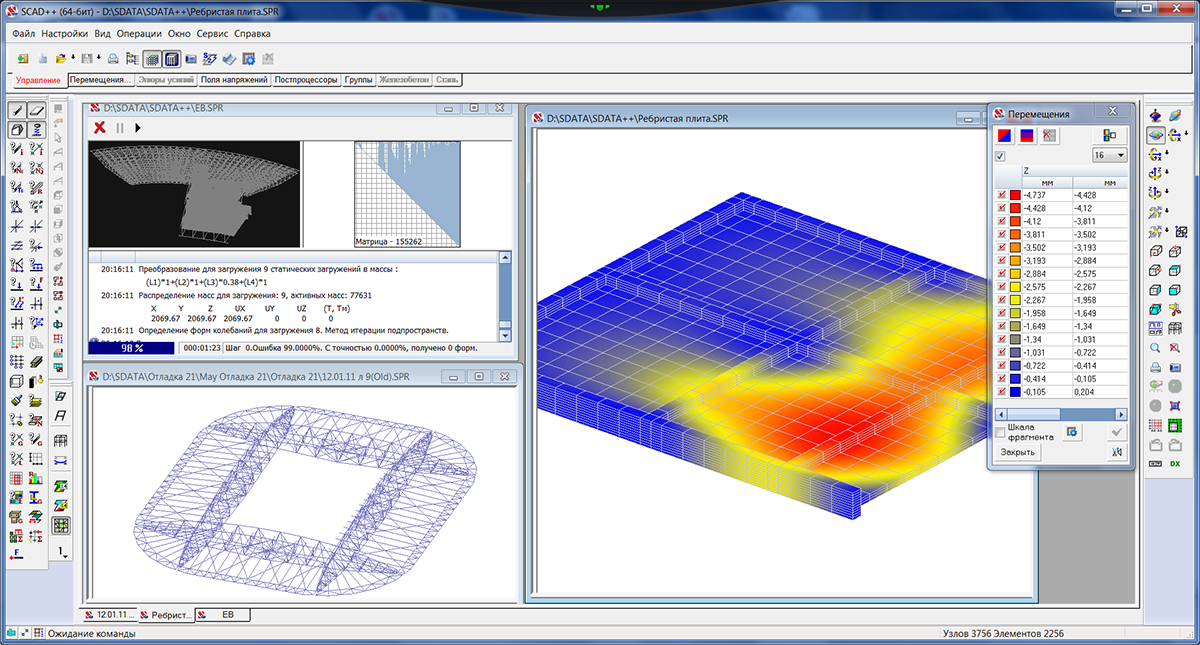
Task: Click the magnifier zoom icon in the right toolbar
Action: point(1155,348)
